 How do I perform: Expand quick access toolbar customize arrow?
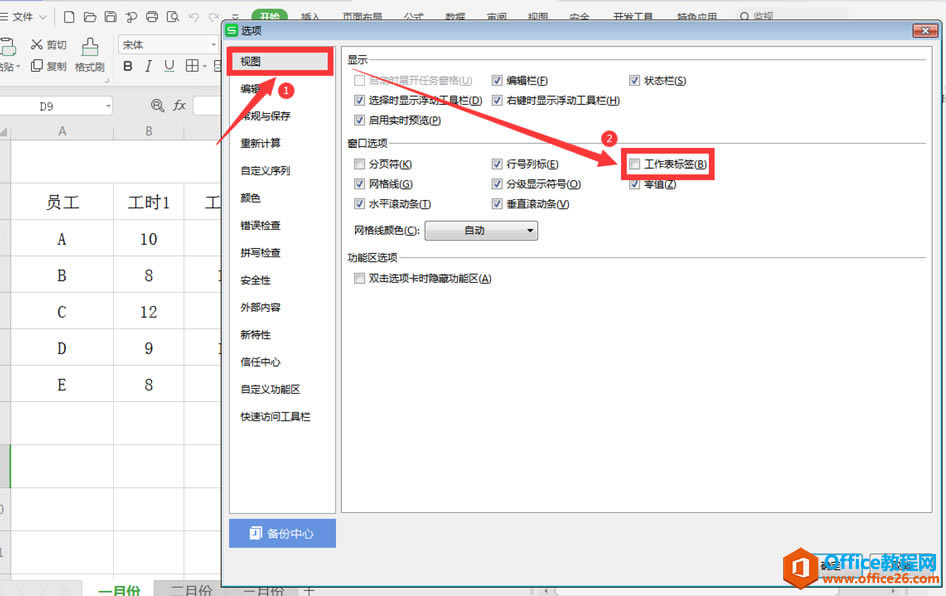[235, 17]
